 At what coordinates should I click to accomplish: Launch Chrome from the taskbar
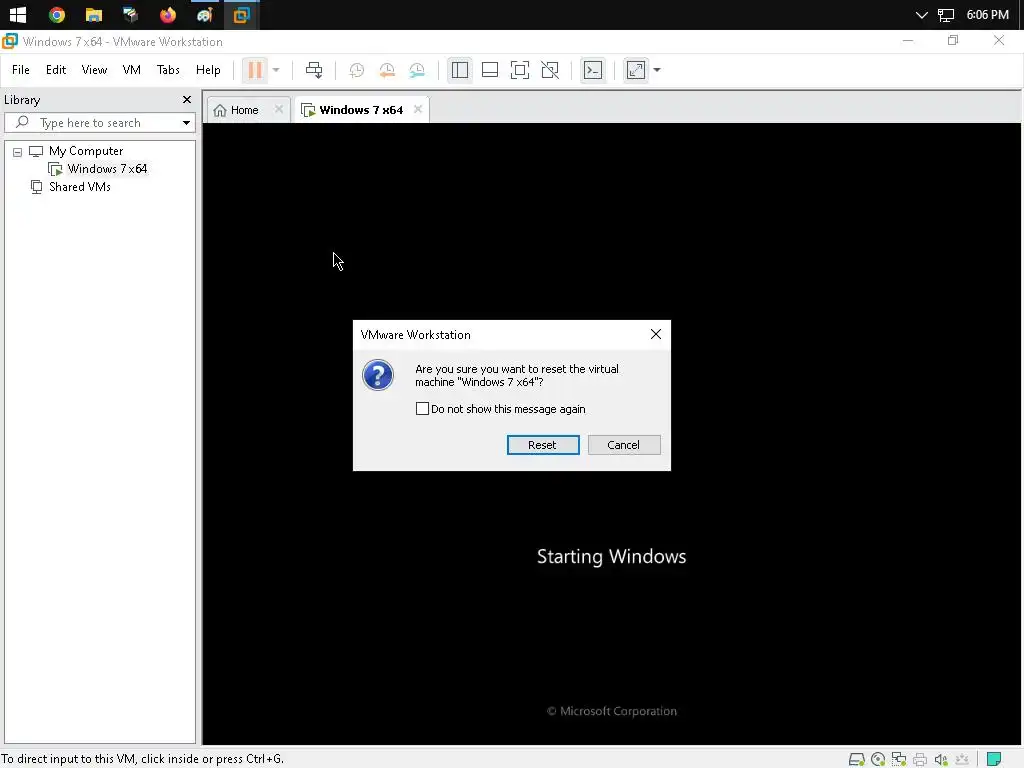[x=57, y=14]
